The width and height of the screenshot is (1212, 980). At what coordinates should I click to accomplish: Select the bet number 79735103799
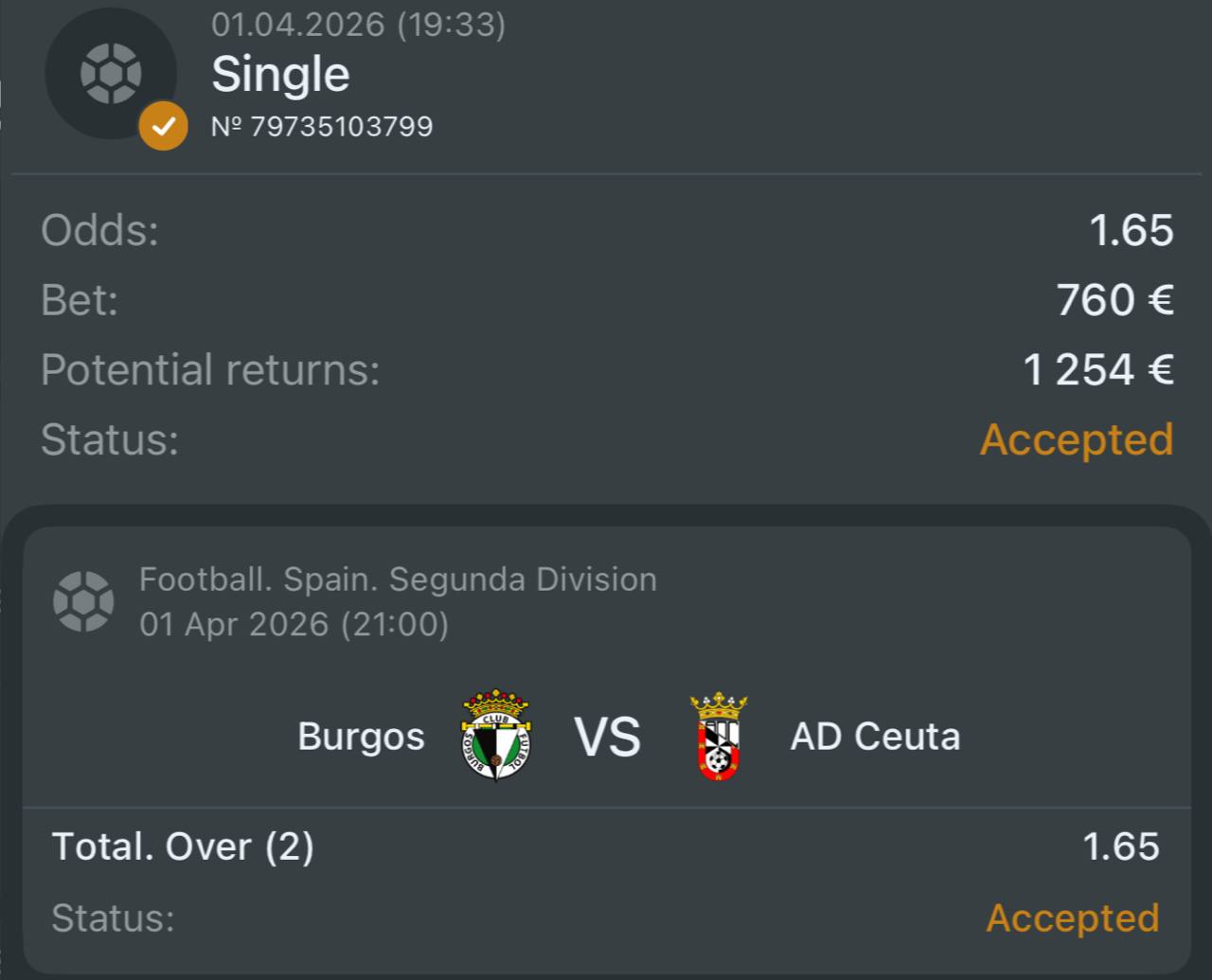[322, 126]
